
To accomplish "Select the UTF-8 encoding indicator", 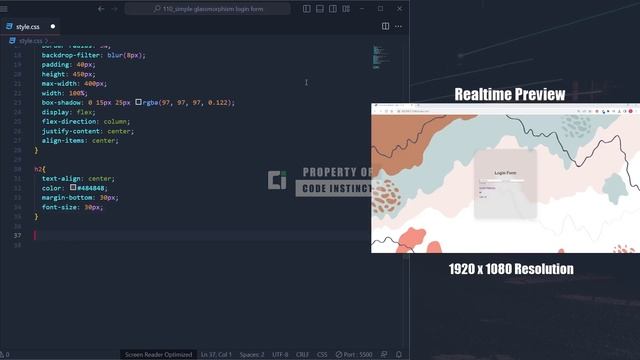I will pyautogui.click(x=280, y=354).
